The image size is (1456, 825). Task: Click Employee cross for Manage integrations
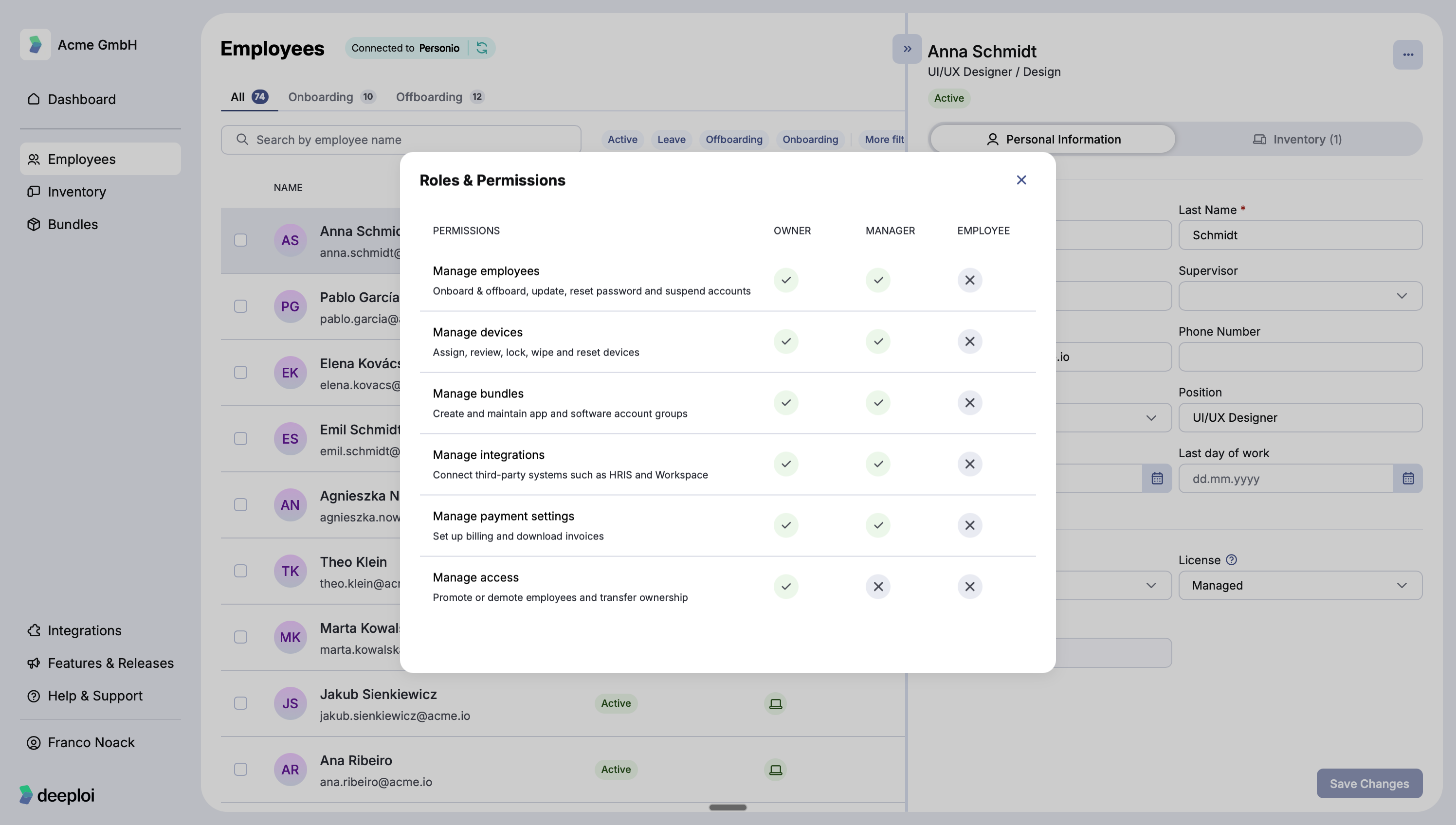[x=969, y=464]
